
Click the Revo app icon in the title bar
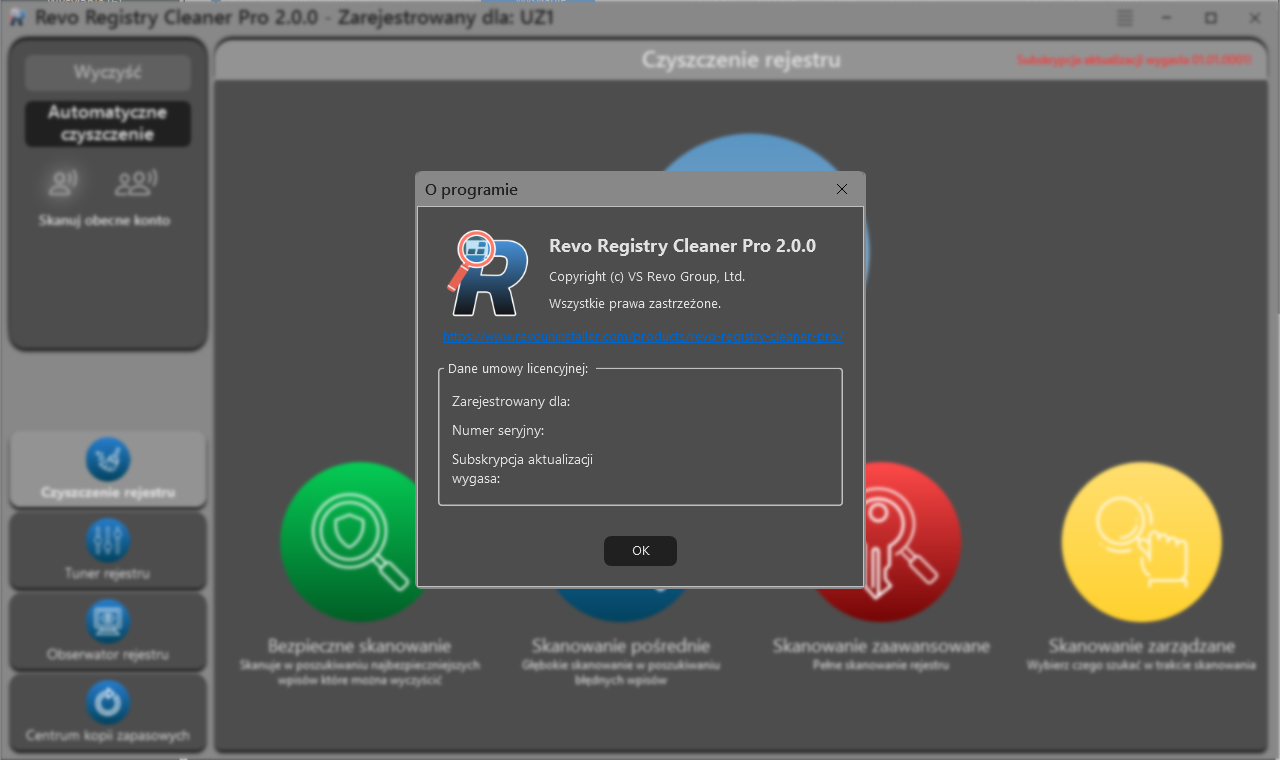[17, 18]
